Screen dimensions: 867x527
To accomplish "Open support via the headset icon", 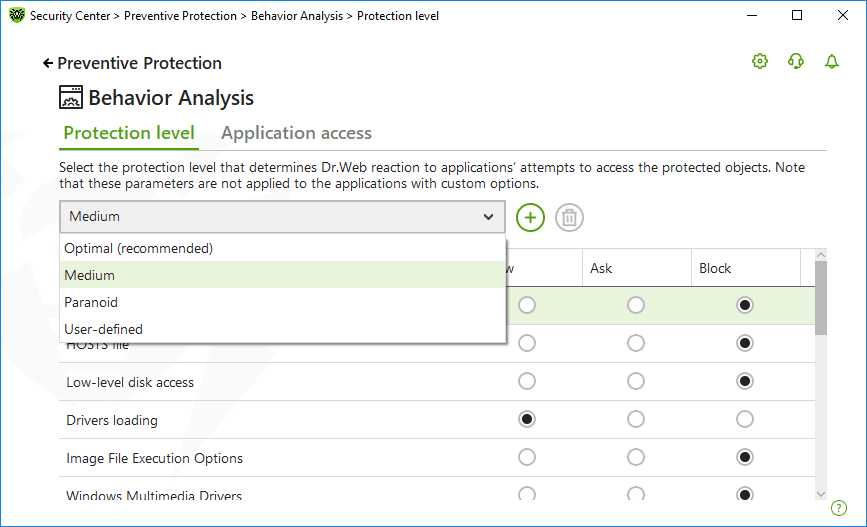I will click(796, 61).
